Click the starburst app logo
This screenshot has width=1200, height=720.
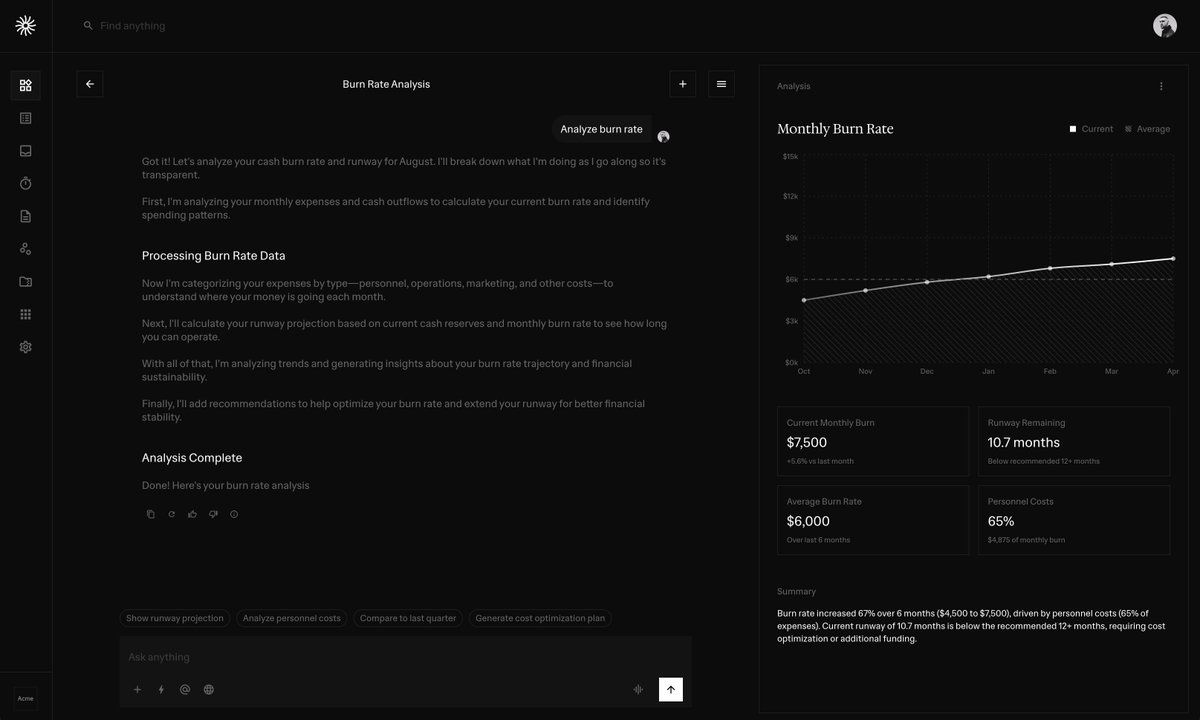(26, 26)
